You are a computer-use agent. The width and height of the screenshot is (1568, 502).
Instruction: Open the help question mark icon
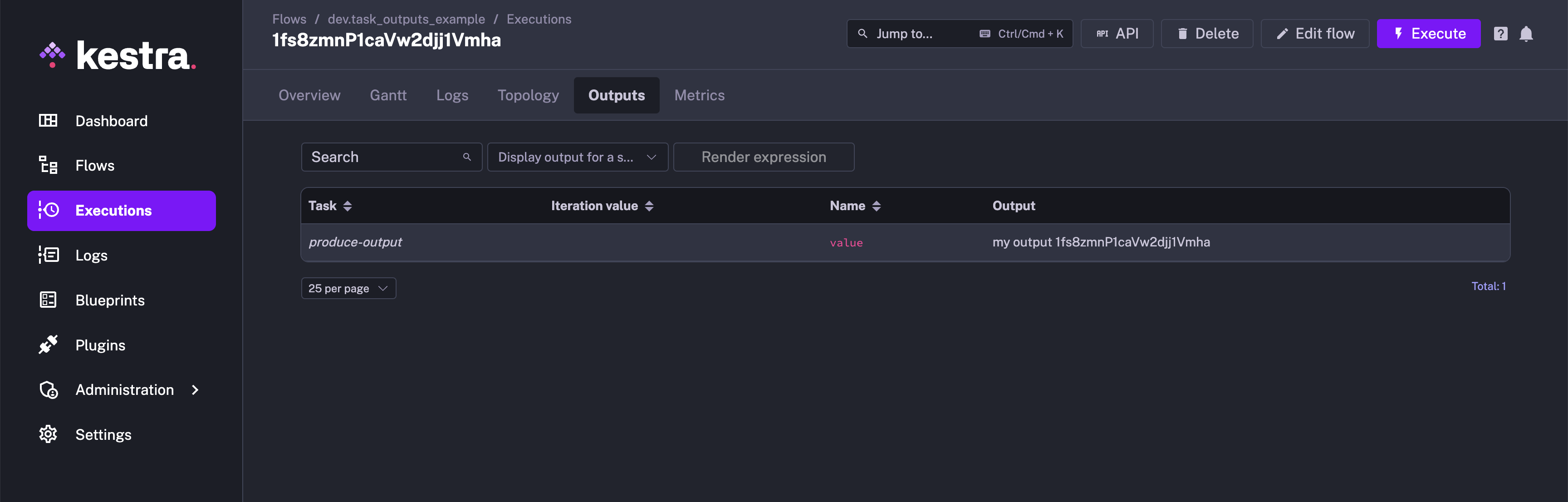pos(1500,34)
